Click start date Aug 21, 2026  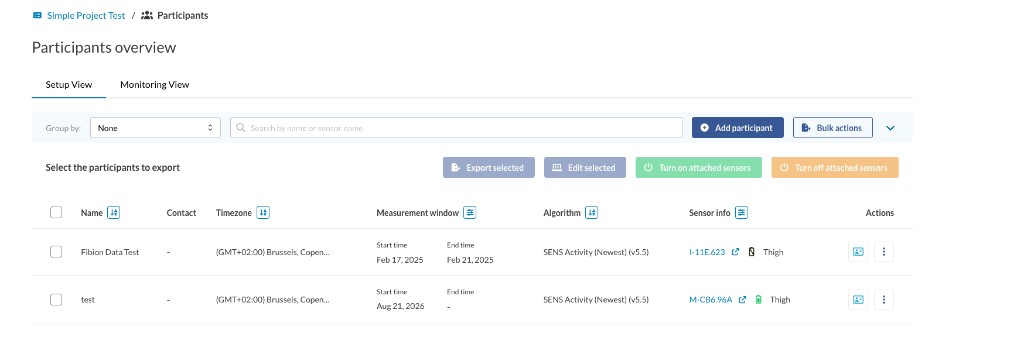click(400, 306)
